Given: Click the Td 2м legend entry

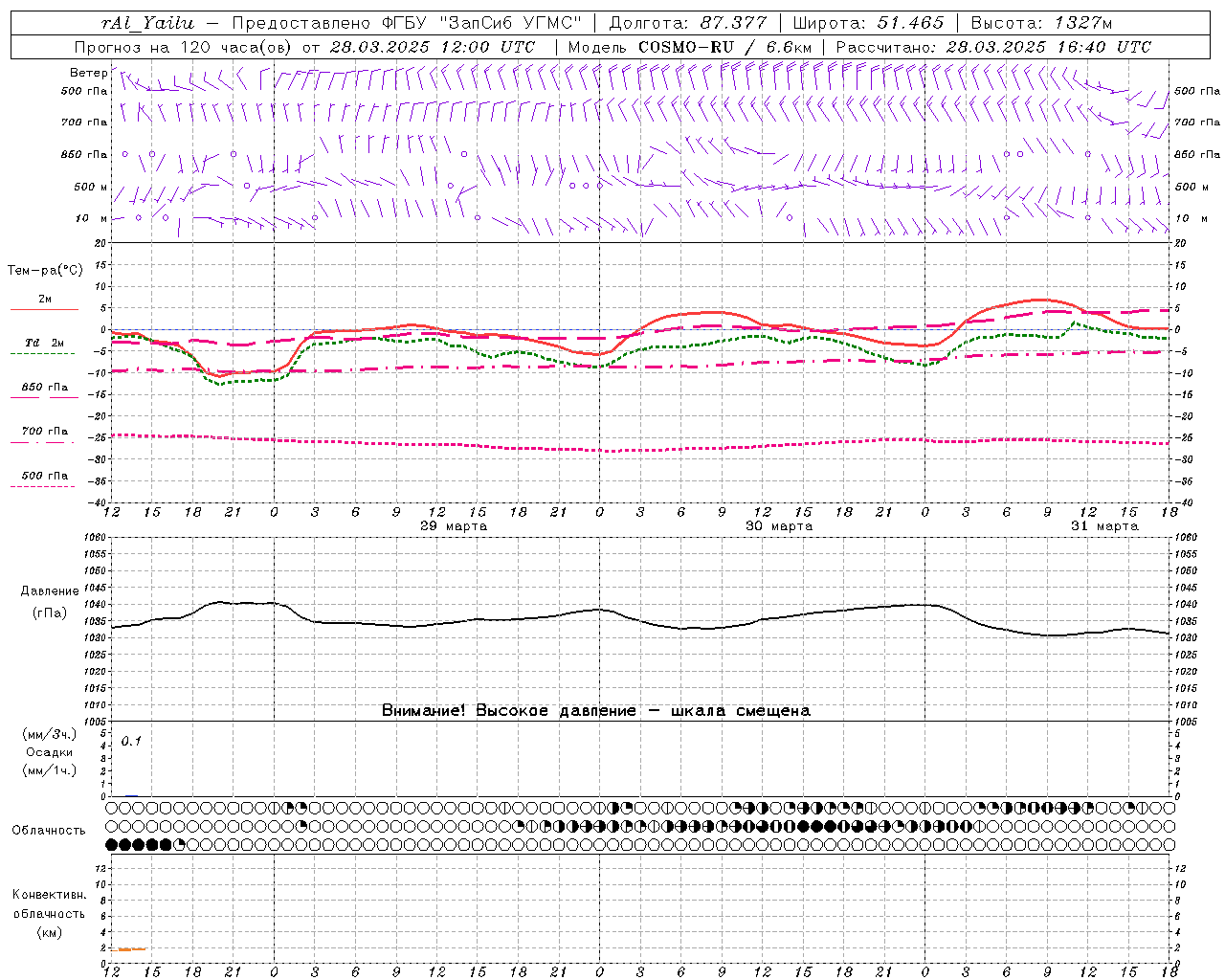Looking at the screenshot, I should (x=44, y=343).
